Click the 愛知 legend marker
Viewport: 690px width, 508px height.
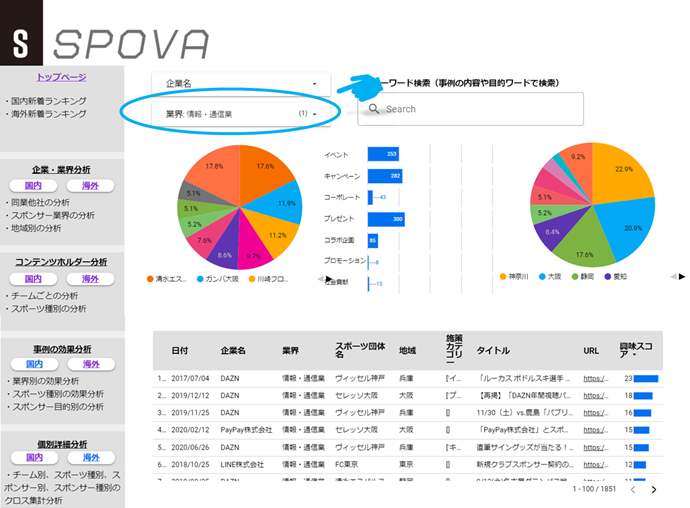tap(608, 276)
